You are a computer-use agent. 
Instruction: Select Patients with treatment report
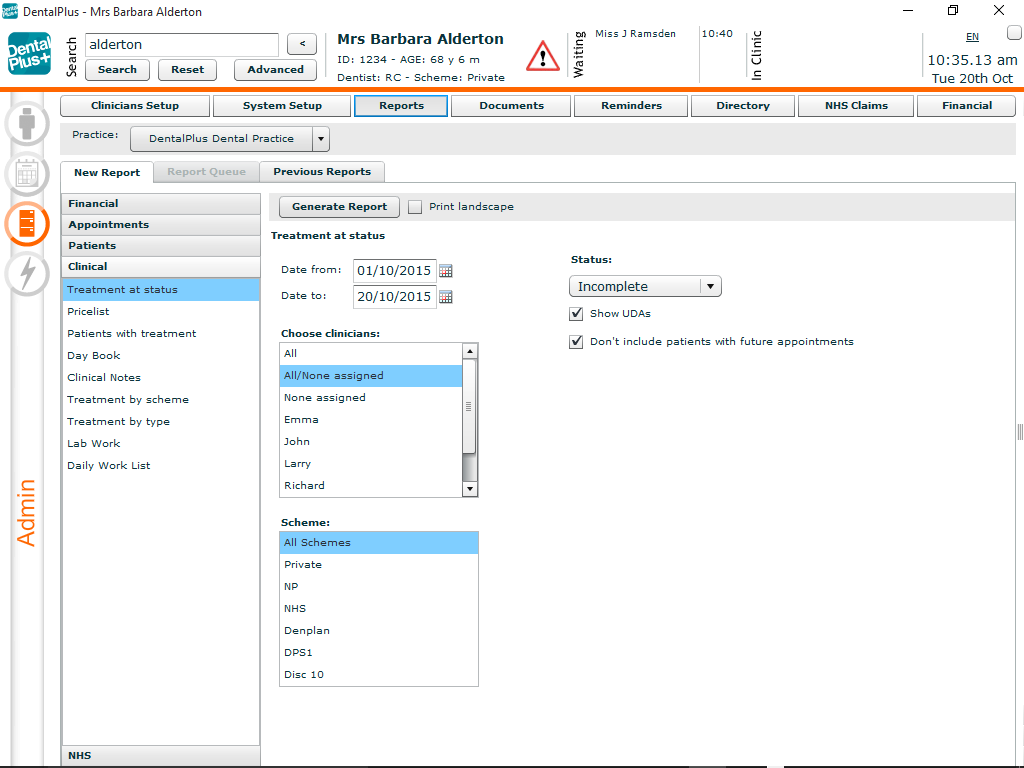tap(161, 334)
